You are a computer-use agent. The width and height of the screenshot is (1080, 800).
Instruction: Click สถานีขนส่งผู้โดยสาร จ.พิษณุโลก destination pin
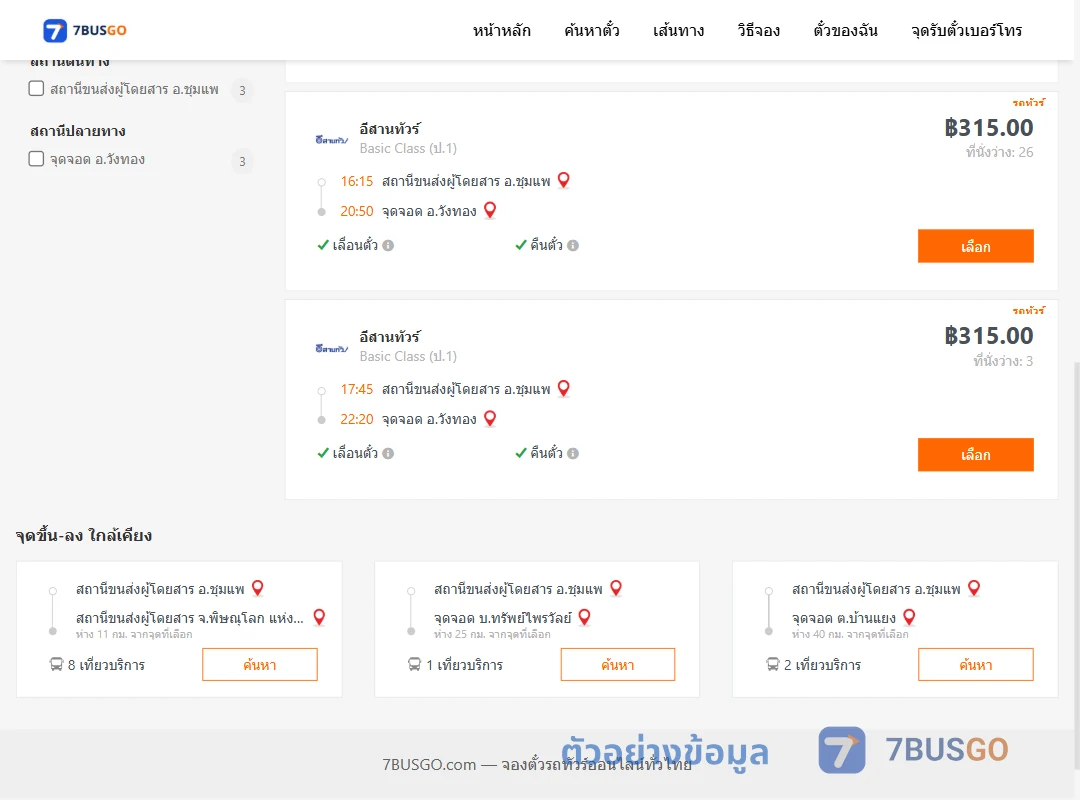coord(319,617)
